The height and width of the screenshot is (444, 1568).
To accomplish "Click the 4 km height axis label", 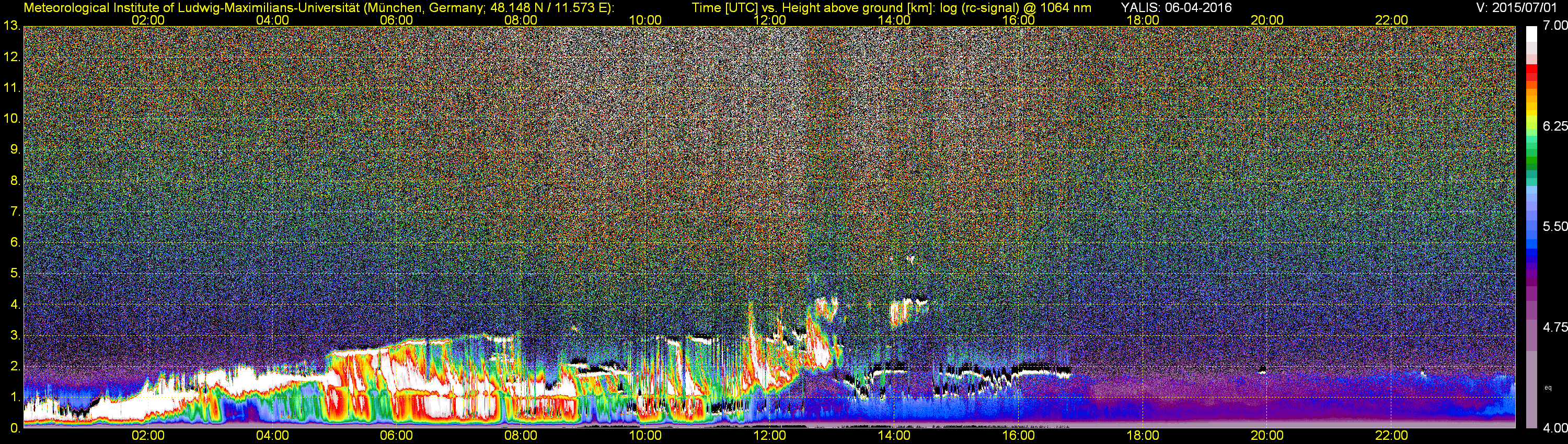I will [x=15, y=304].
